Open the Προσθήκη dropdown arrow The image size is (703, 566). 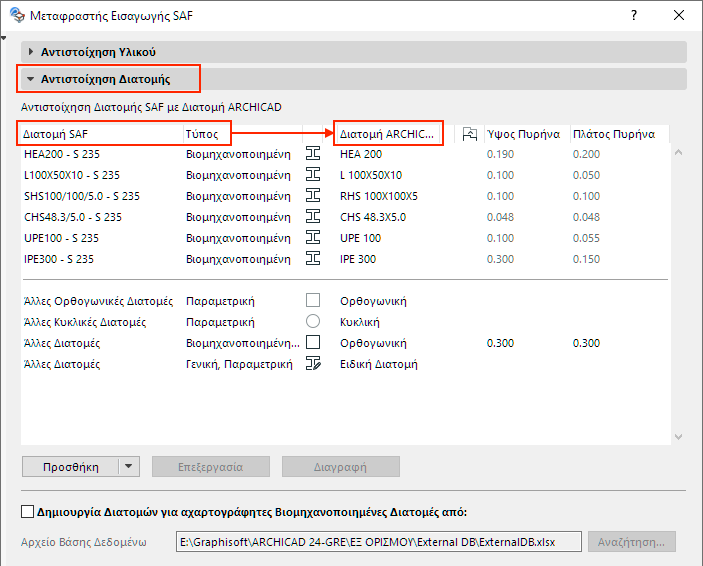tap(129, 466)
